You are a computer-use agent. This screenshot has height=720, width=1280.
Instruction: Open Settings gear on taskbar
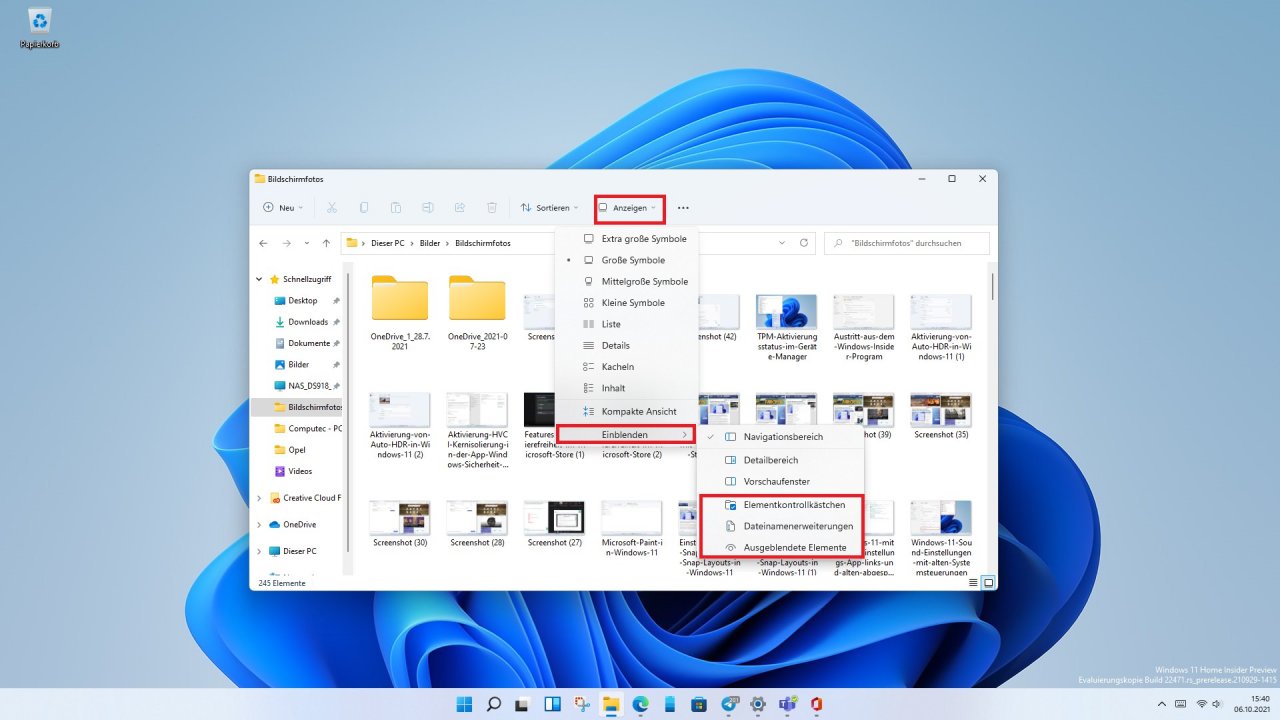(758, 704)
